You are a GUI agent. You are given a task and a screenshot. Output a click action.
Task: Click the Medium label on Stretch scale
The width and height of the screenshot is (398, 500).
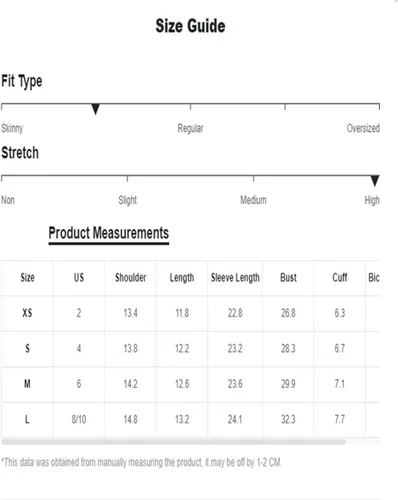[253, 200]
